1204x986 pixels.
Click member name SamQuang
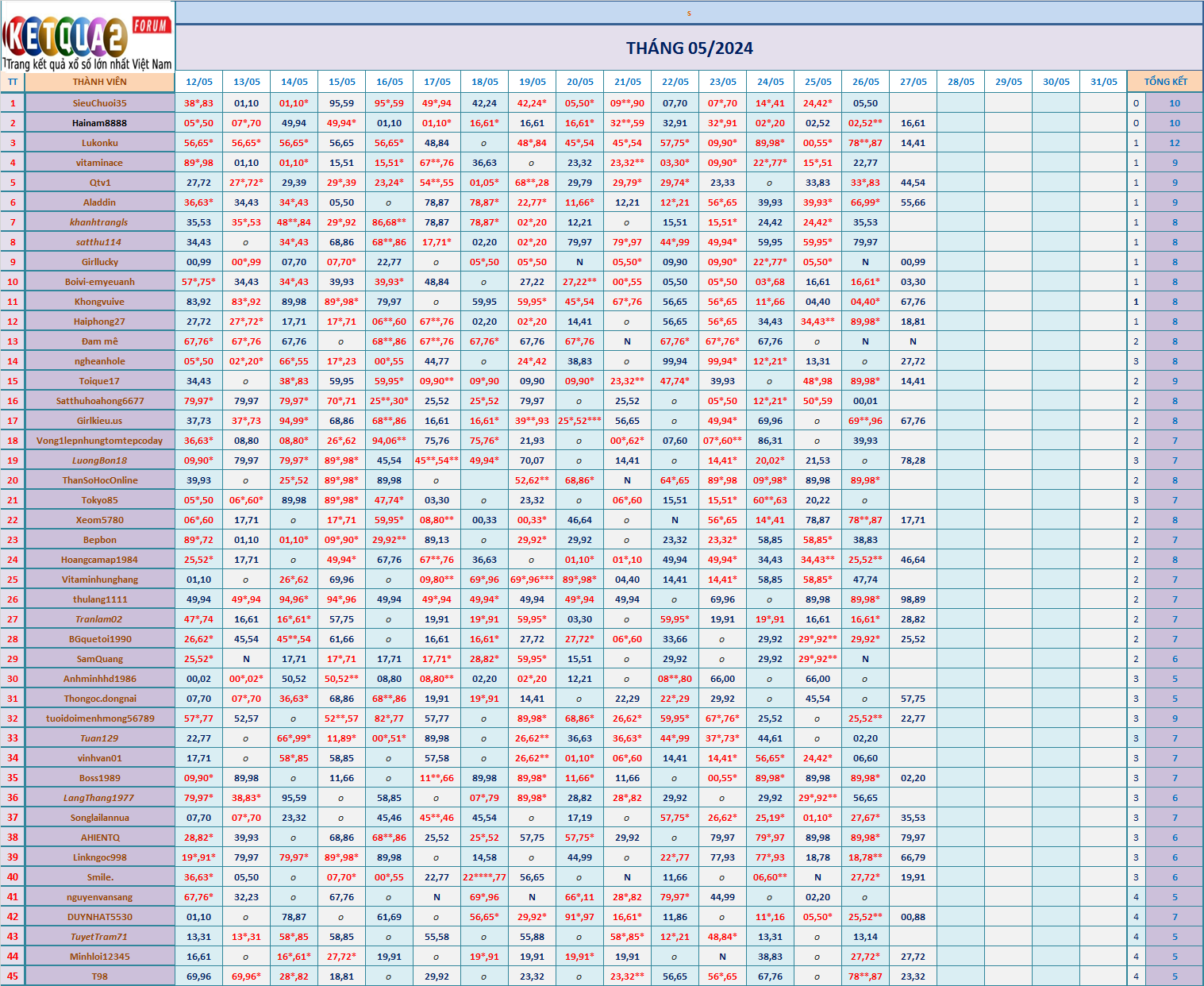click(100, 659)
